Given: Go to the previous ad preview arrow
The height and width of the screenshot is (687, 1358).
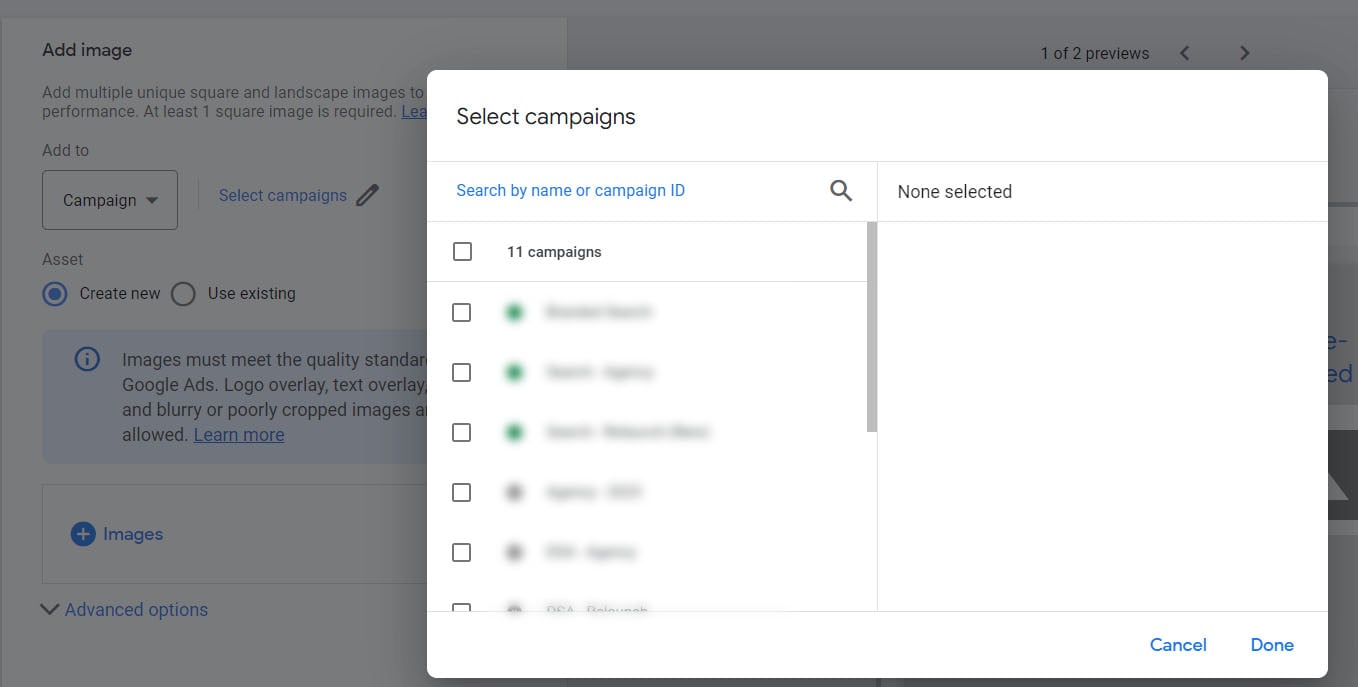Looking at the screenshot, I should tap(1184, 53).
